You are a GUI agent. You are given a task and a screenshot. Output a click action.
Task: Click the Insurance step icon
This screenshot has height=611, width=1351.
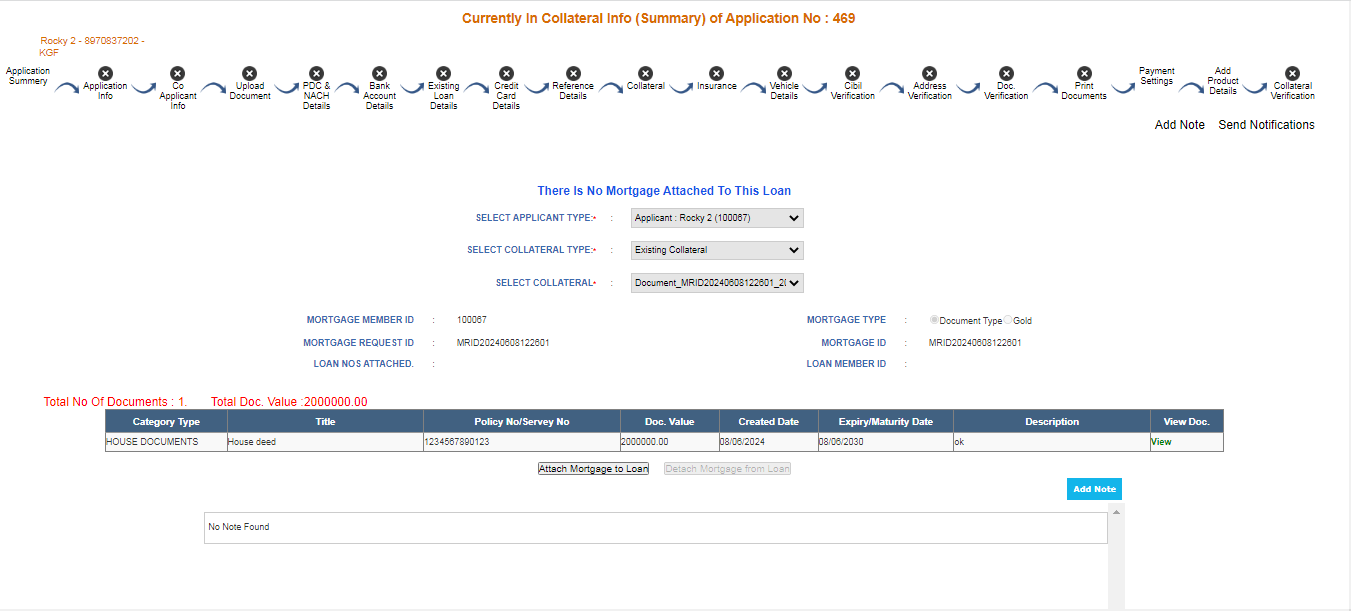point(716,73)
